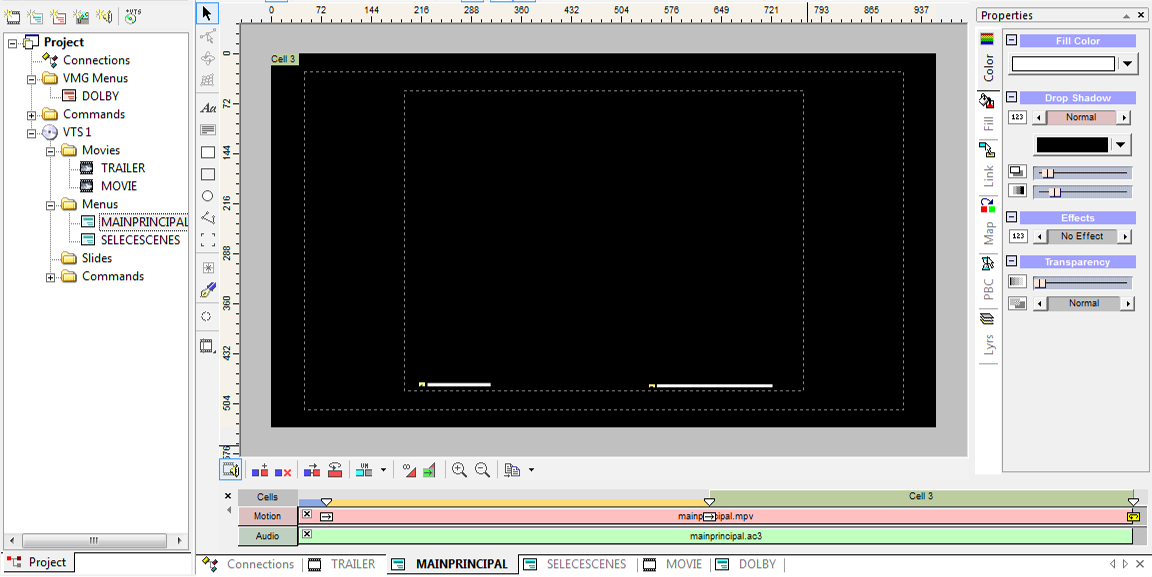This screenshot has width=1152, height=577.
Task: Click the zoom out magnifier
Action: (482, 470)
